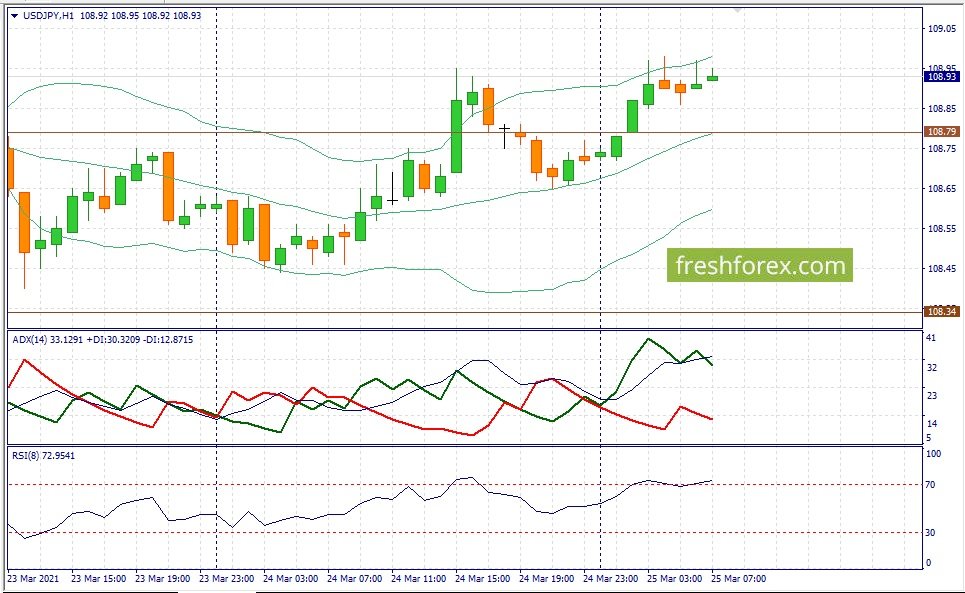Click the 108.75 price scale value
The height and width of the screenshot is (593, 965).
pyautogui.click(x=942, y=148)
